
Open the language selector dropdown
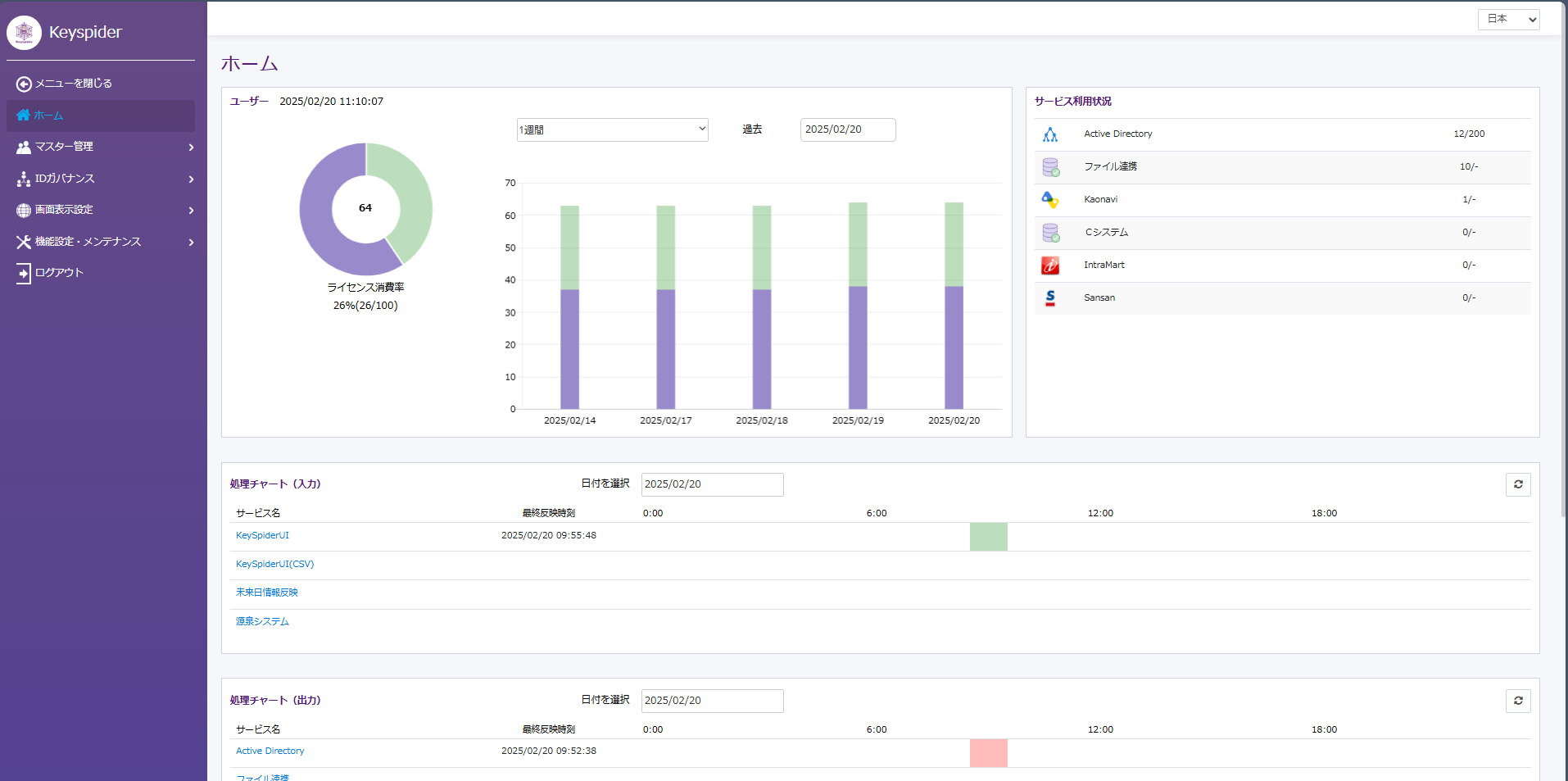(1507, 19)
